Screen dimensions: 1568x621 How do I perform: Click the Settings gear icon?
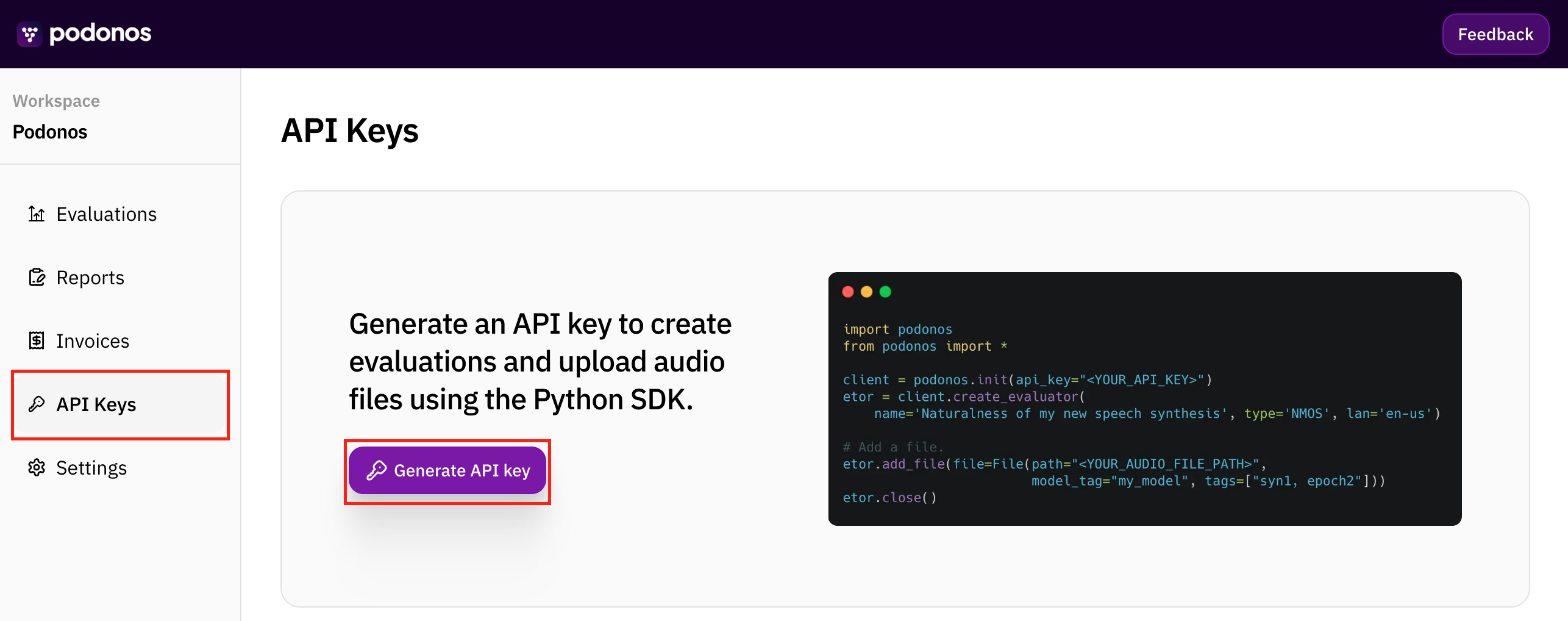[37, 468]
